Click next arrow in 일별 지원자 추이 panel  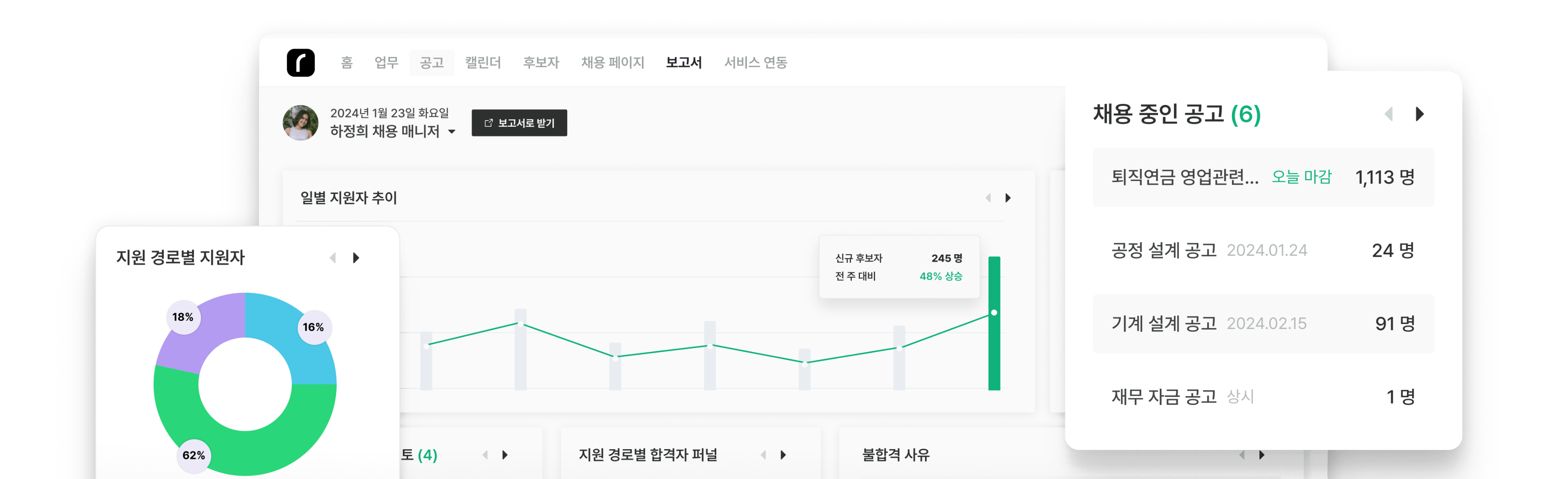tap(1008, 198)
